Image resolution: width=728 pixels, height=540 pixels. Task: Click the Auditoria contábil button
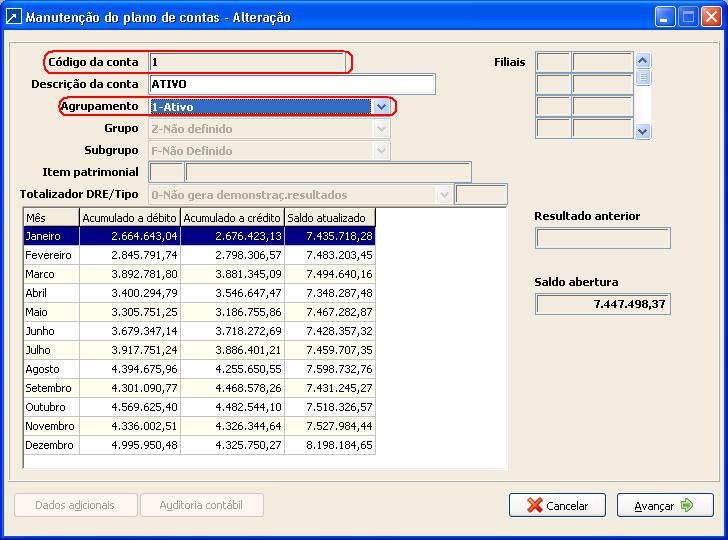(x=202, y=505)
